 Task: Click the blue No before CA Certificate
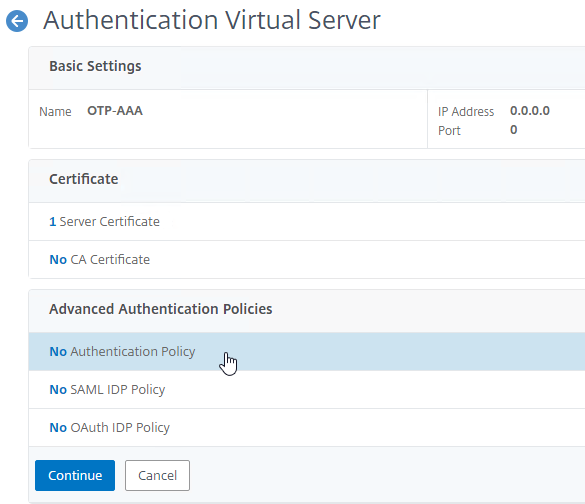58,260
